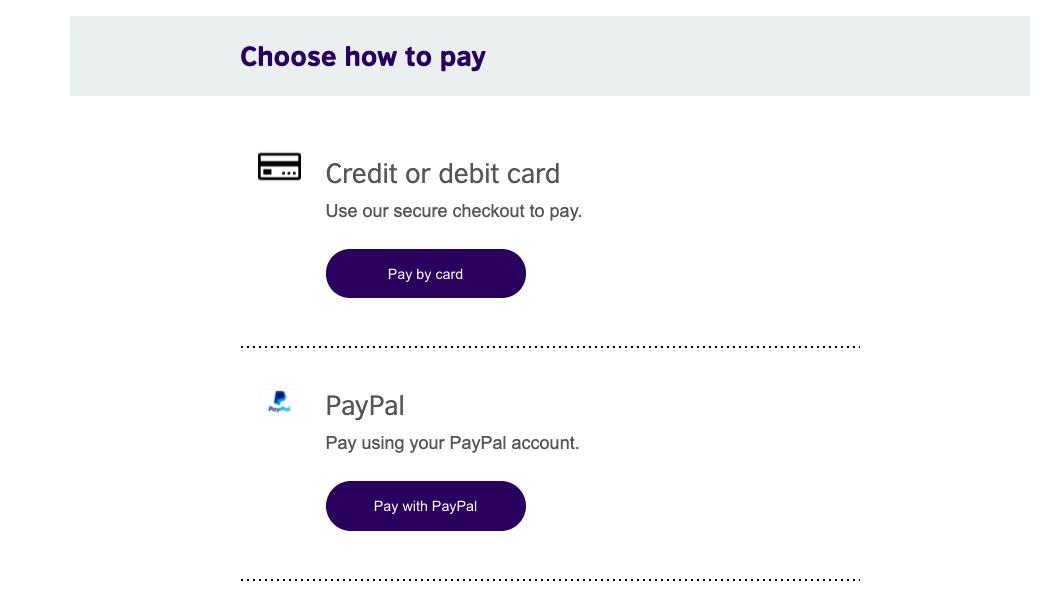Click the word "debit" in the card heading

tap(470, 174)
